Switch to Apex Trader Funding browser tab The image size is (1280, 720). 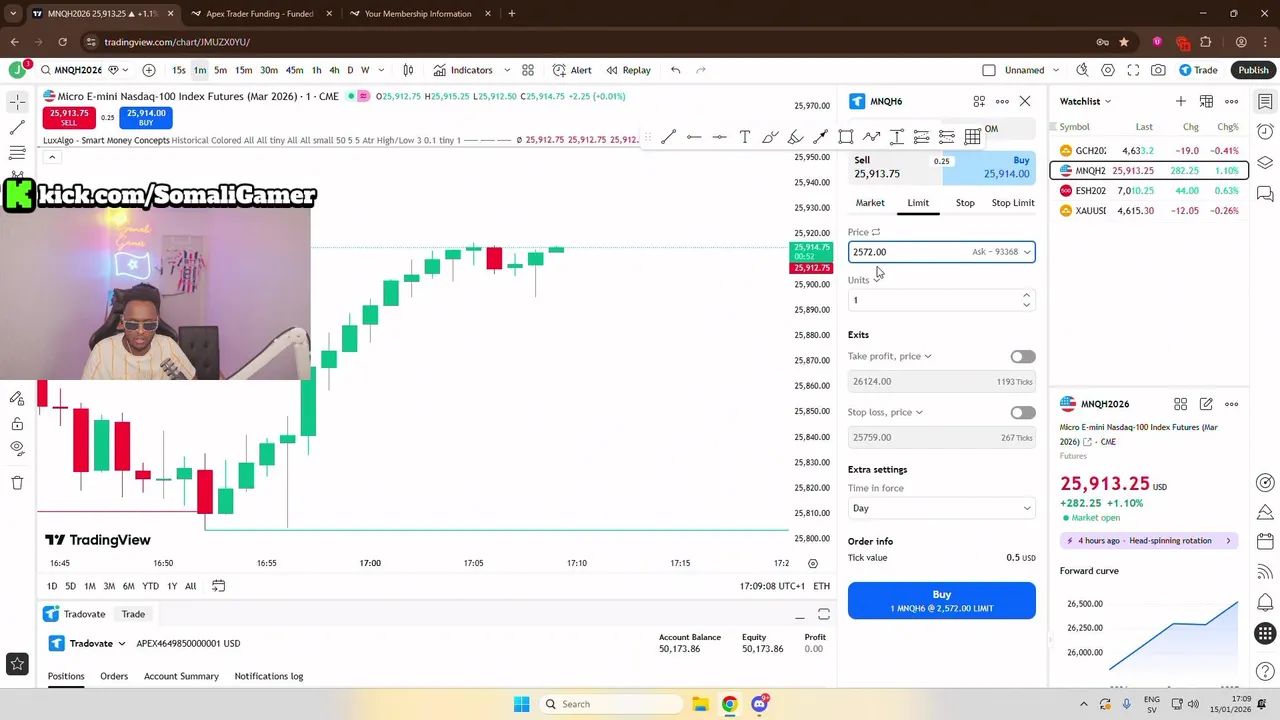click(260, 14)
